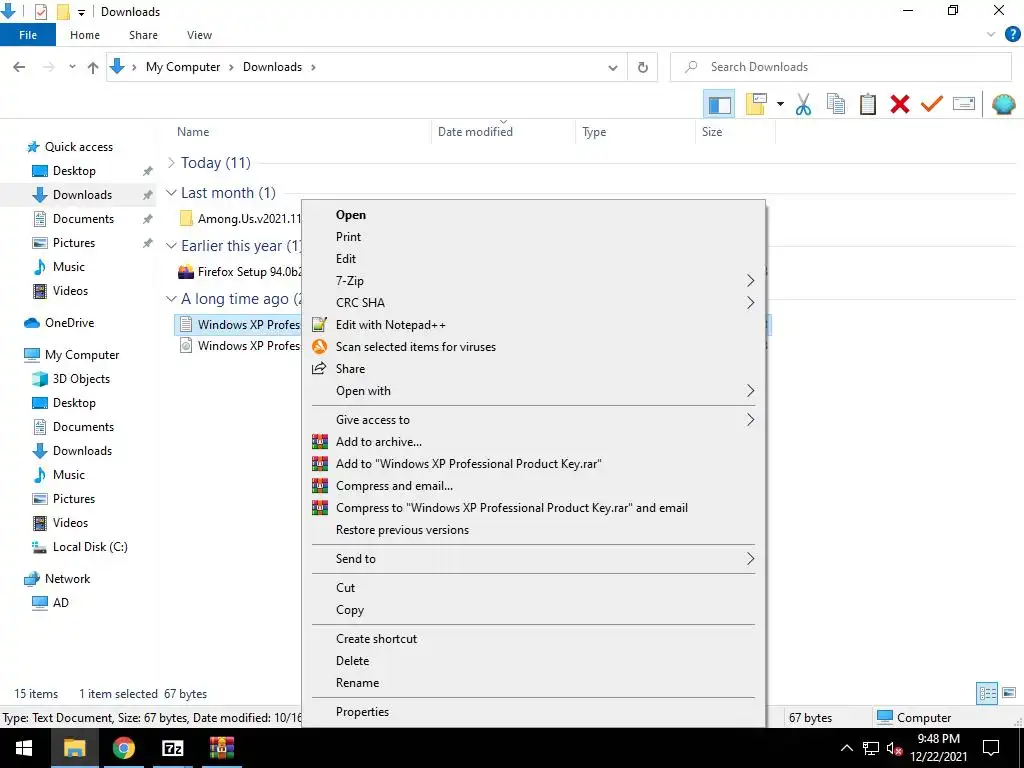
Task: Open the 7-Zip submenu
Action: pos(533,281)
